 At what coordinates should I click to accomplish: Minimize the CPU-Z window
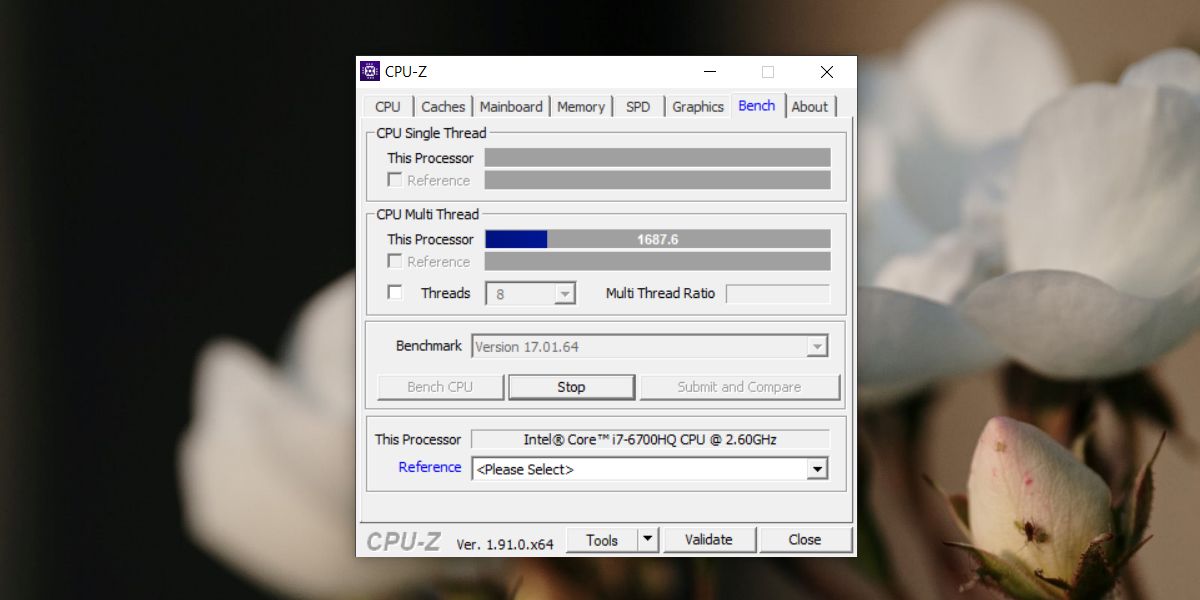[710, 72]
